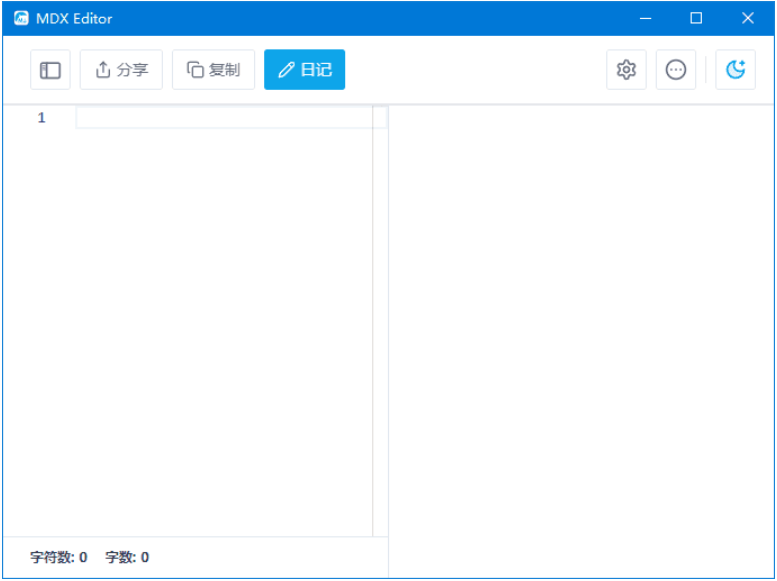Image resolution: width=777 pixels, height=581 pixels.
Task: Open the more options ellipsis icon
Action: tap(676, 70)
